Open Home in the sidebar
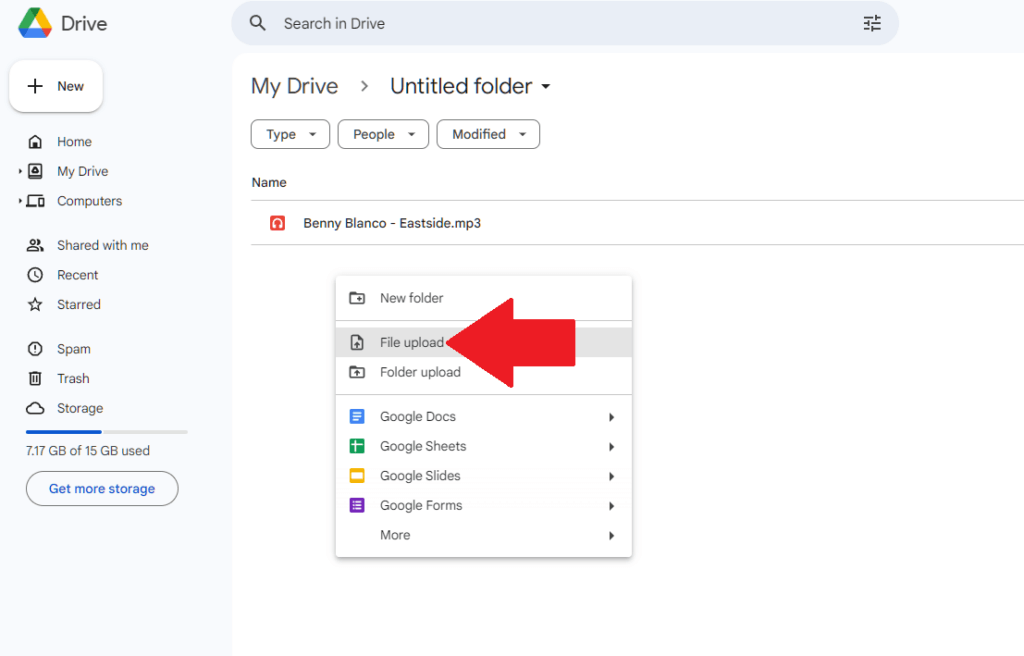The width and height of the screenshot is (1024, 656). pos(74,142)
